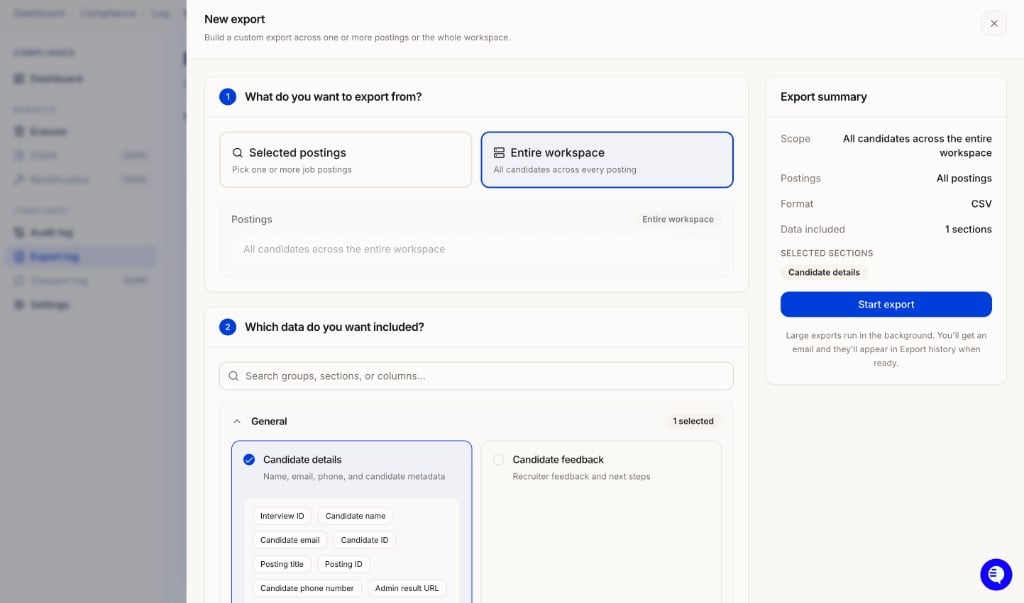This screenshot has height=603, width=1024.
Task: Click the All postings value in summary
Action: click(x=964, y=178)
